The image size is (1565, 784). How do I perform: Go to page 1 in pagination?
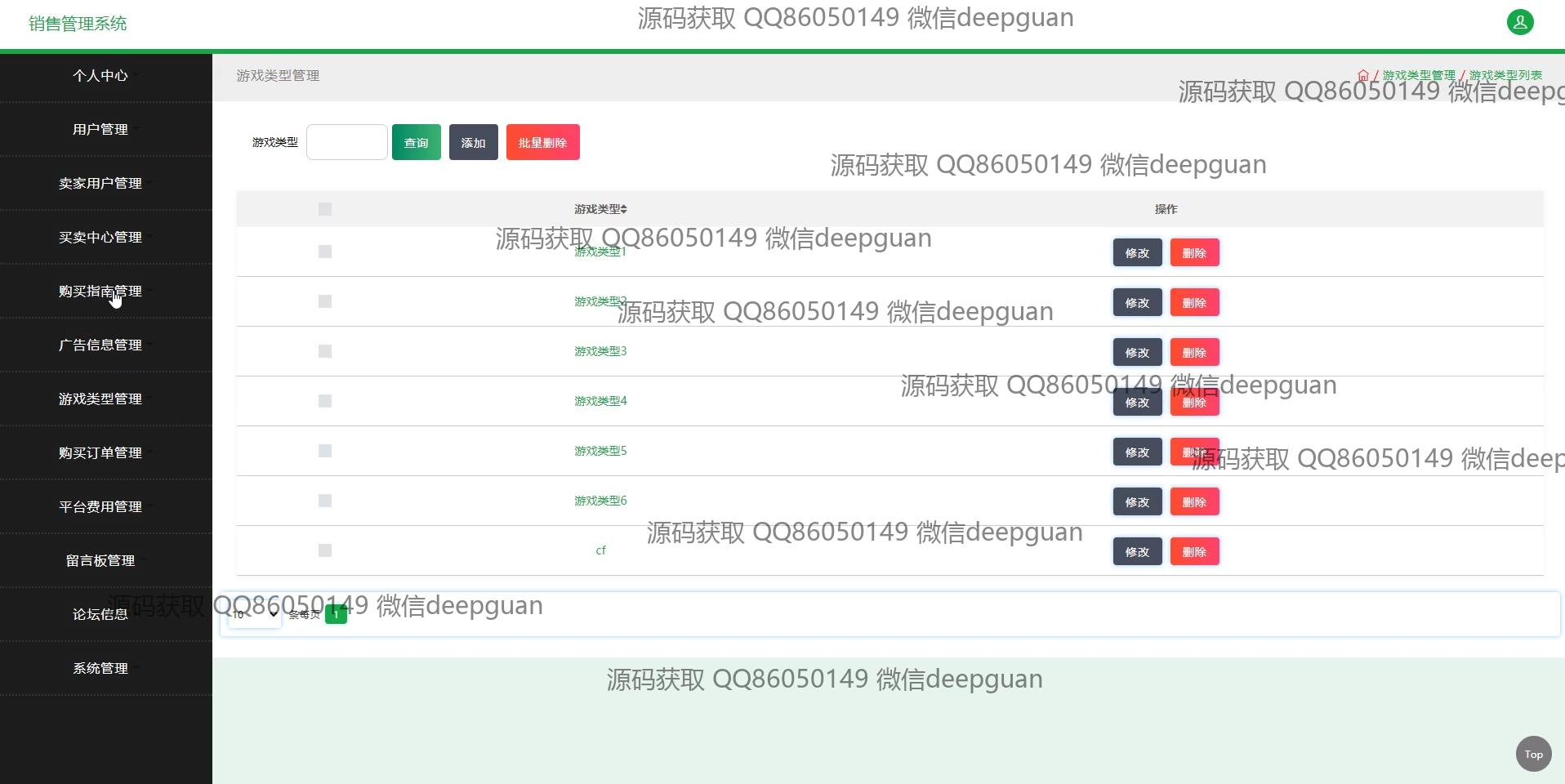point(336,615)
